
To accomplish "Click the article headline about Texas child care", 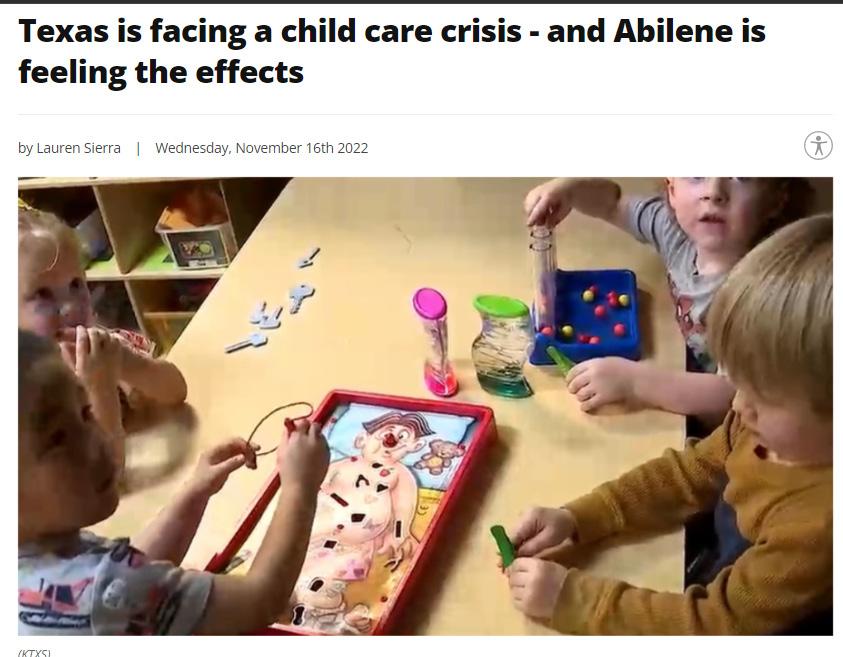I will pyautogui.click(x=391, y=51).
